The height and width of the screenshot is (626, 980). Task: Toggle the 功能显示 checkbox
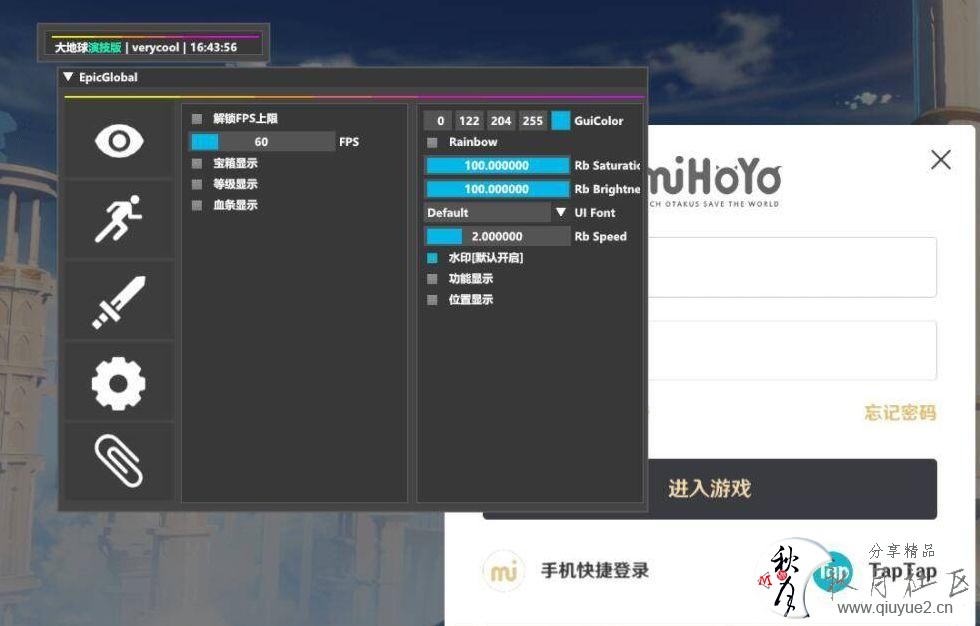tap(432, 279)
